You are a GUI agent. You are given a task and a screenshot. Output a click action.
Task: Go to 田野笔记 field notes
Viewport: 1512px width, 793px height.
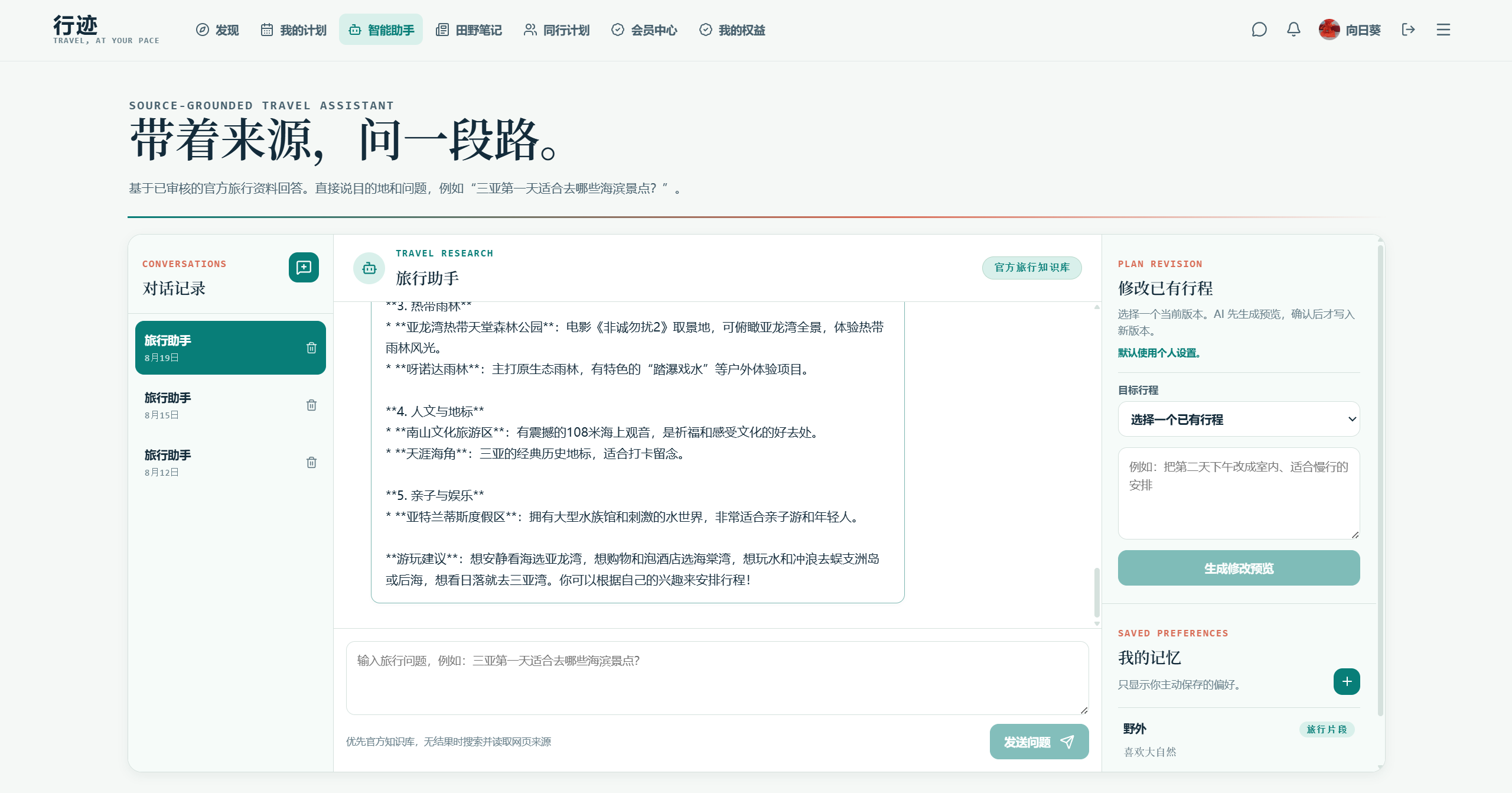tap(469, 30)
